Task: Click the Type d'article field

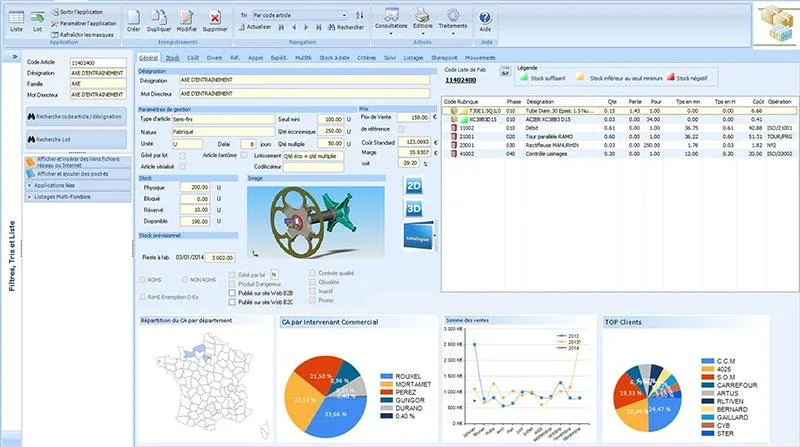Action: click(223, 119)
